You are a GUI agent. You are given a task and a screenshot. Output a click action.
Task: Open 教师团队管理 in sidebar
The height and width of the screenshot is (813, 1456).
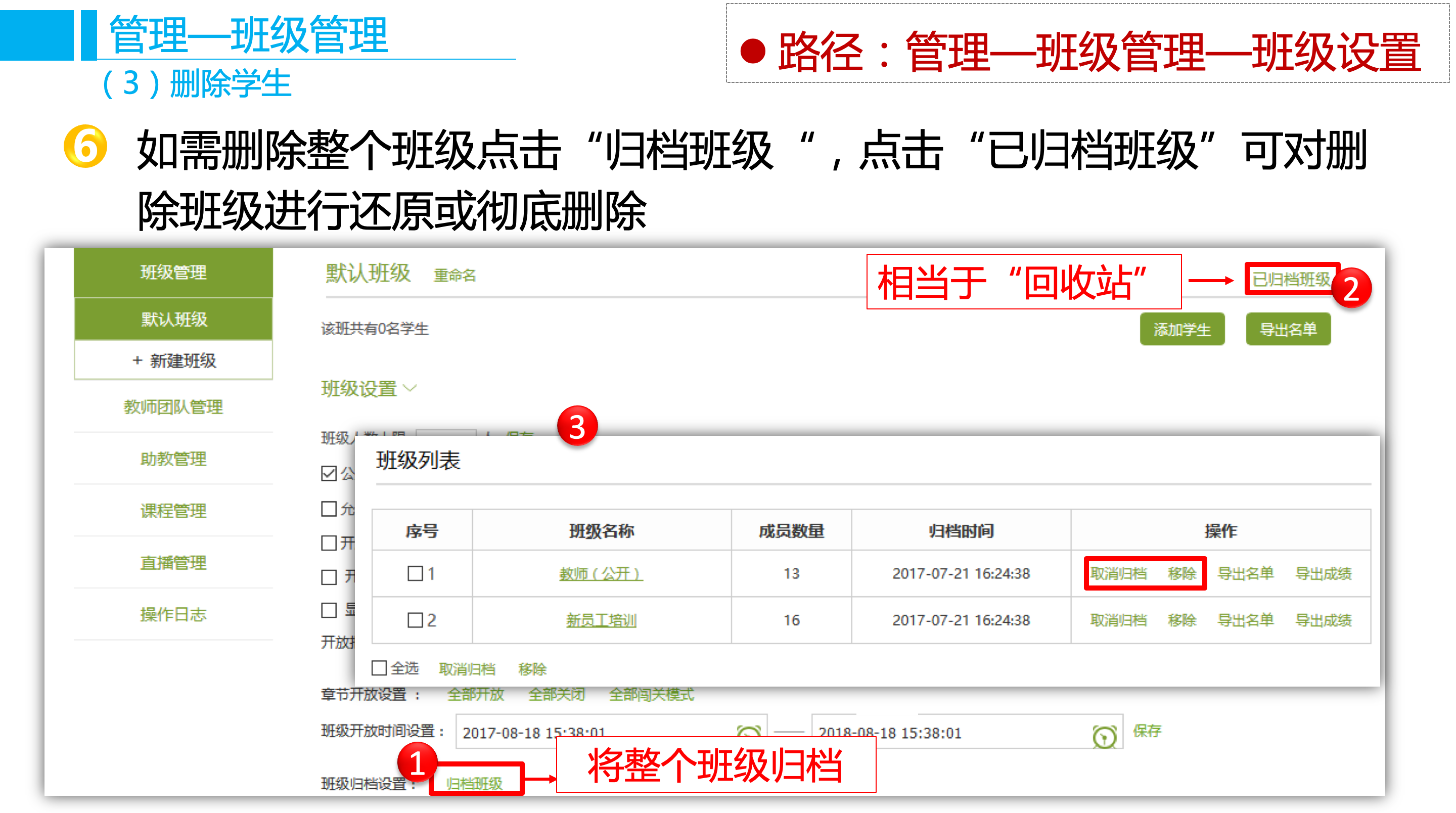[173, 406]
